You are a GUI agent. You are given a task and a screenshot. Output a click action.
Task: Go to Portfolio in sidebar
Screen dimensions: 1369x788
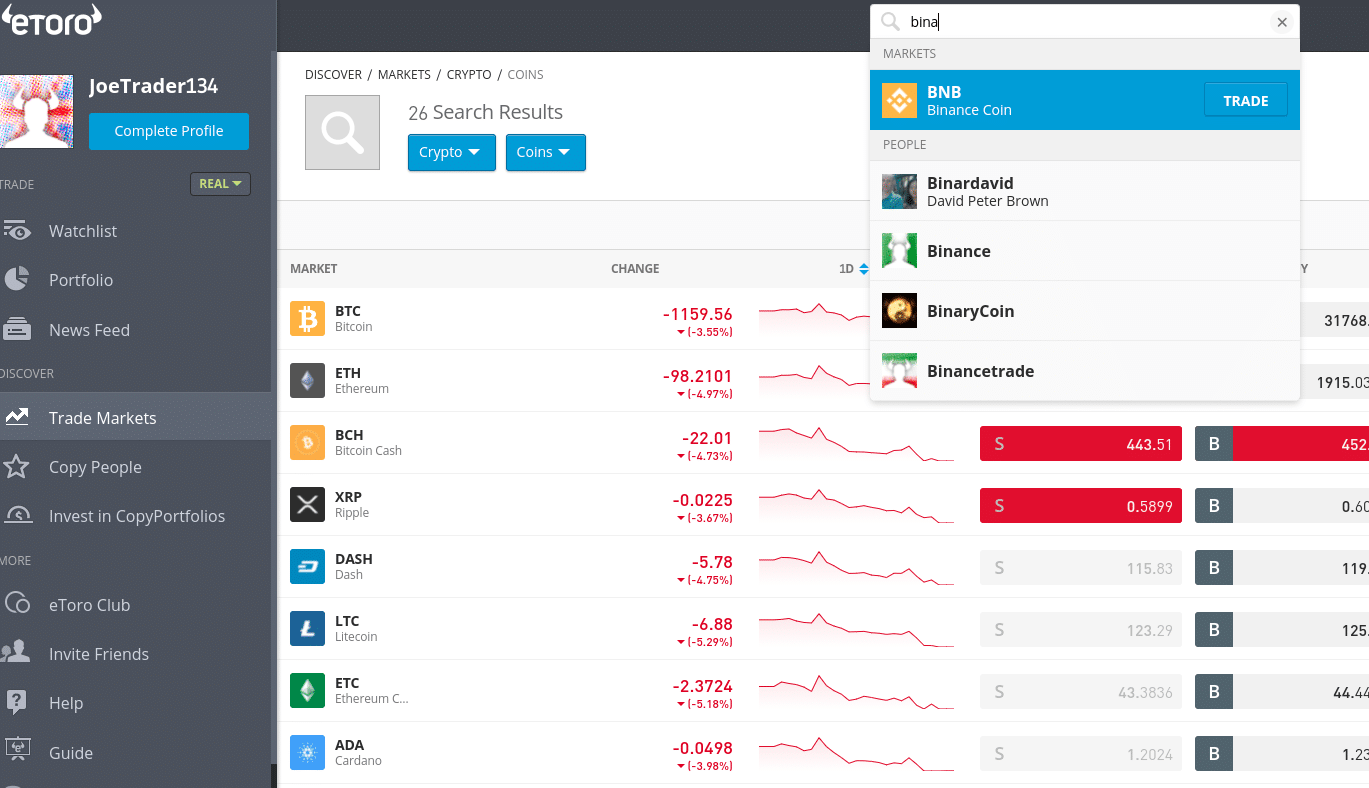point(81,280)
